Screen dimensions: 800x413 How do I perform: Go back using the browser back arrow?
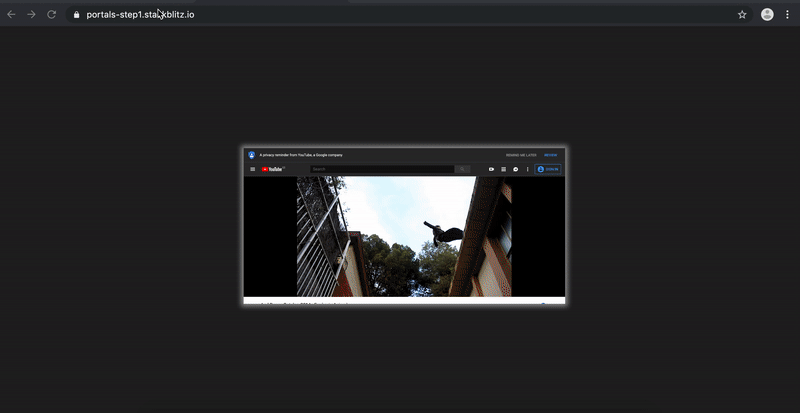tap(11, 14)
